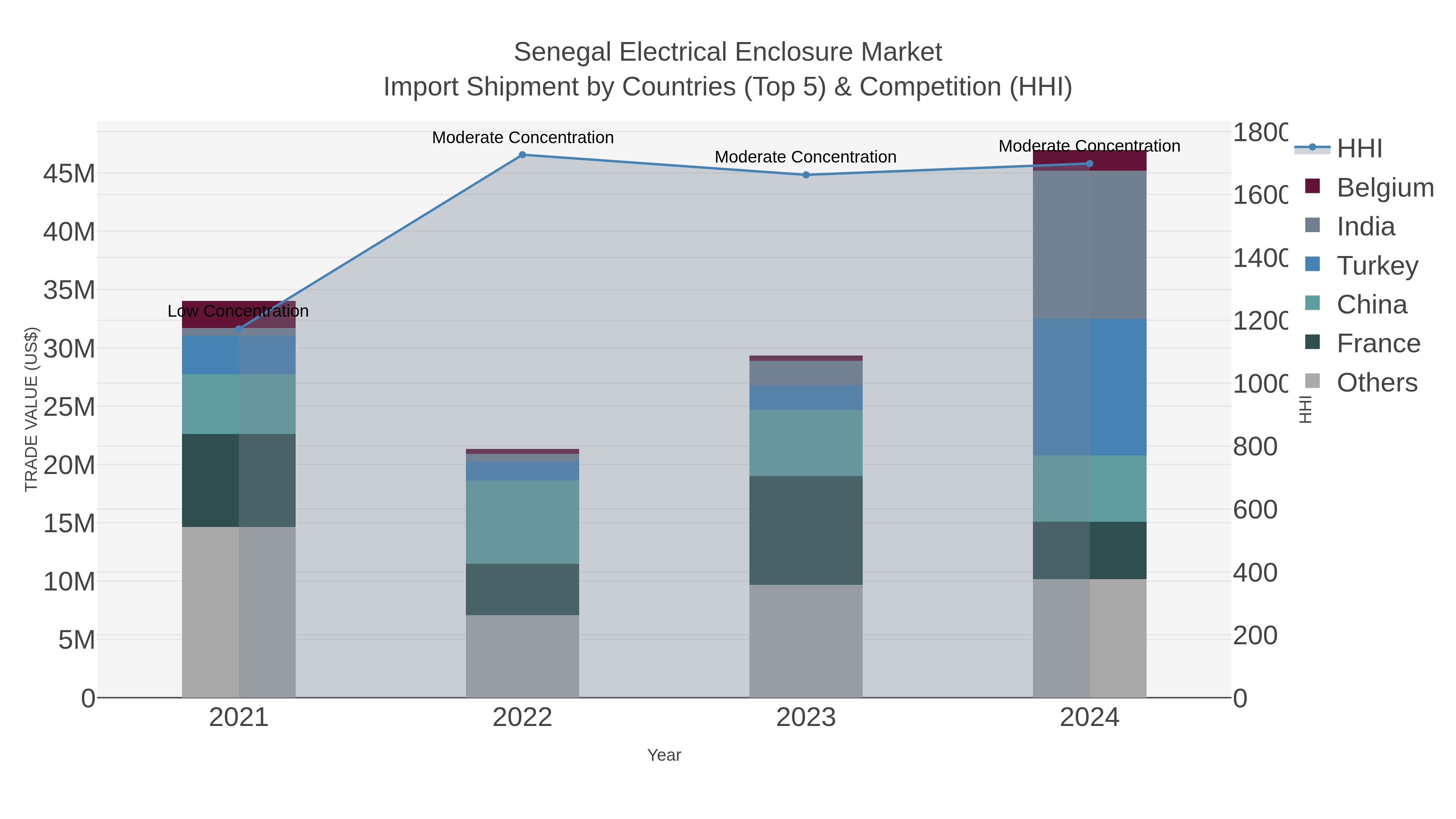Click the 'Year' axis title

pyautogui.click(x=664, y=755)
